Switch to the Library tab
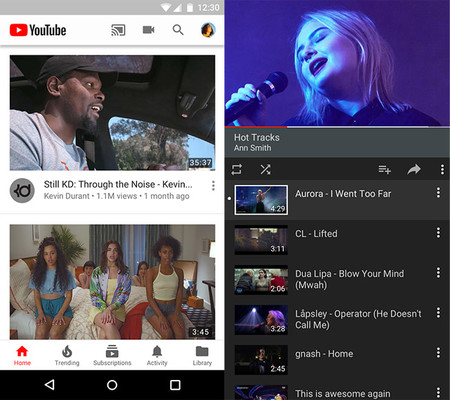 tap(202, 356)
